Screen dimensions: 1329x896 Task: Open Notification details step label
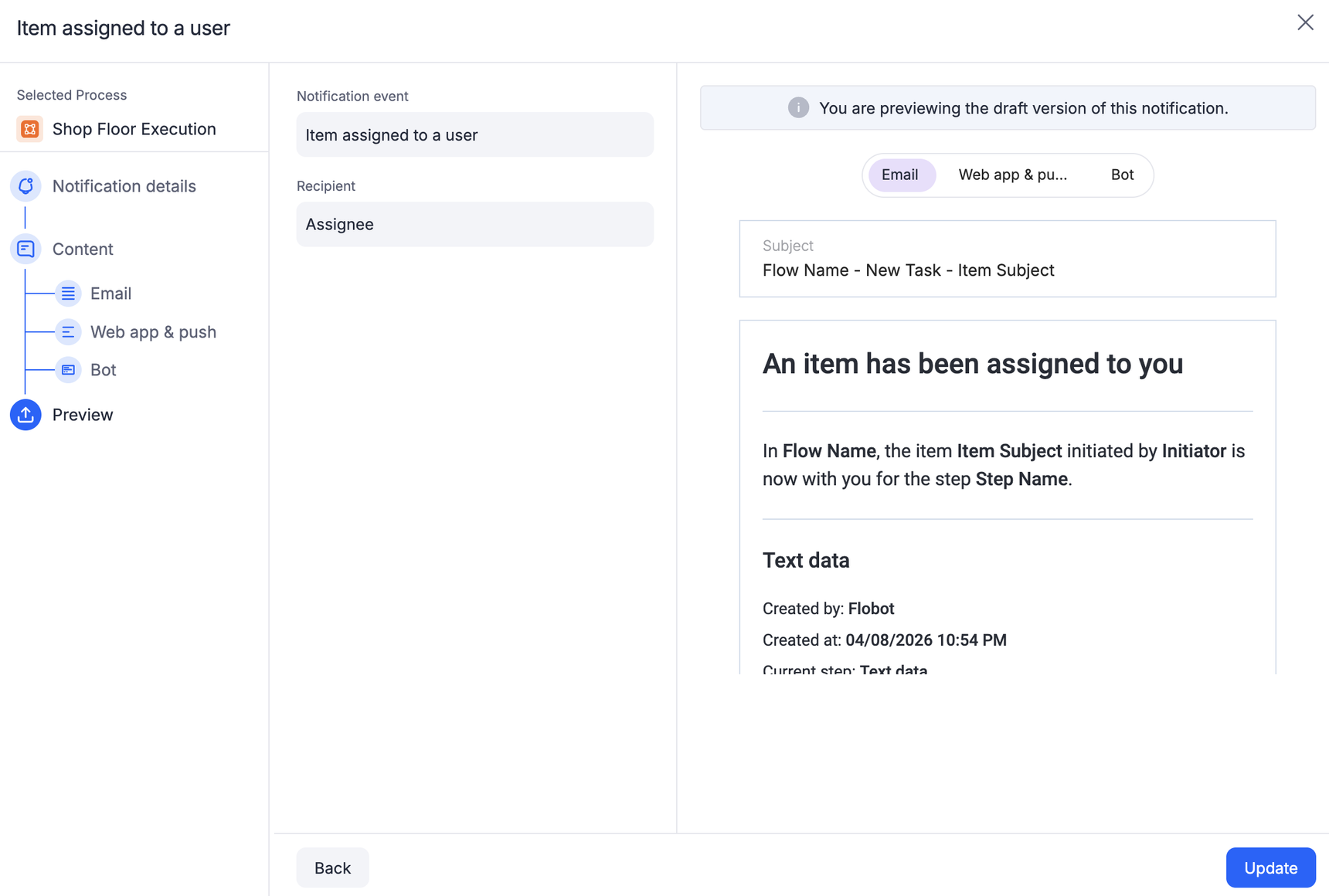(x=124, y=186)
